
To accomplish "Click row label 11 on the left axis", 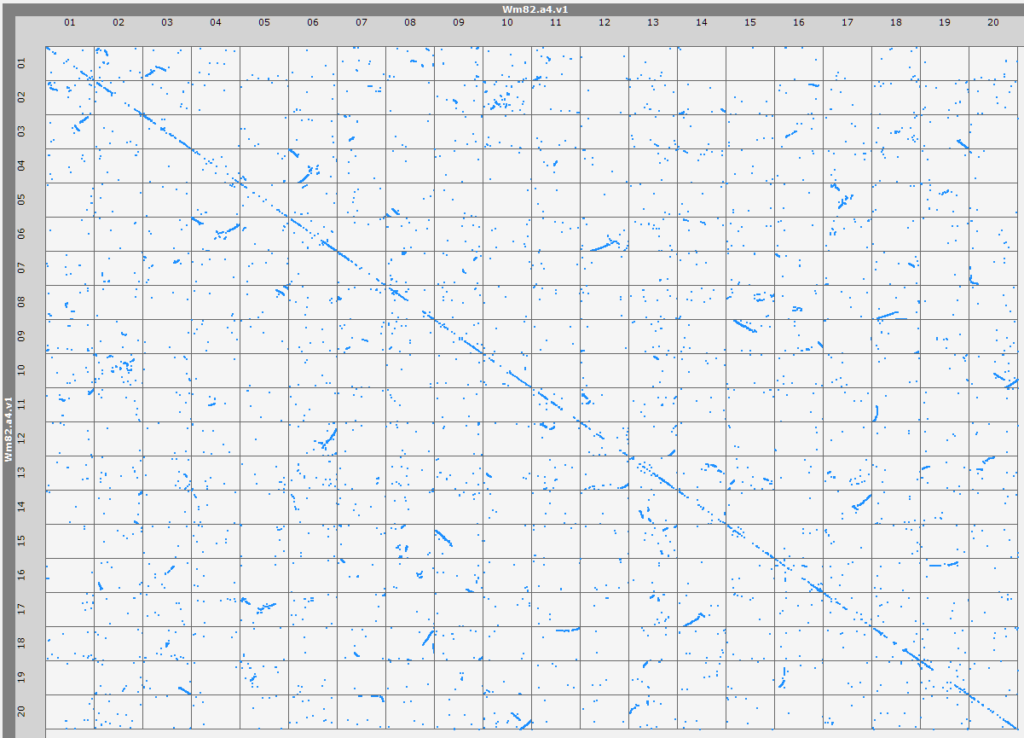I will [x=22, y=405].
